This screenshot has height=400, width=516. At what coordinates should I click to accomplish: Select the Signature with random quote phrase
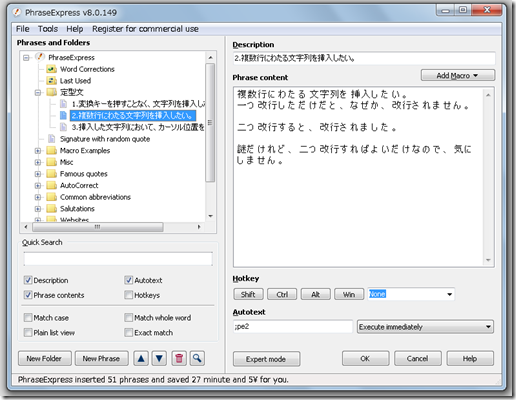105,139
